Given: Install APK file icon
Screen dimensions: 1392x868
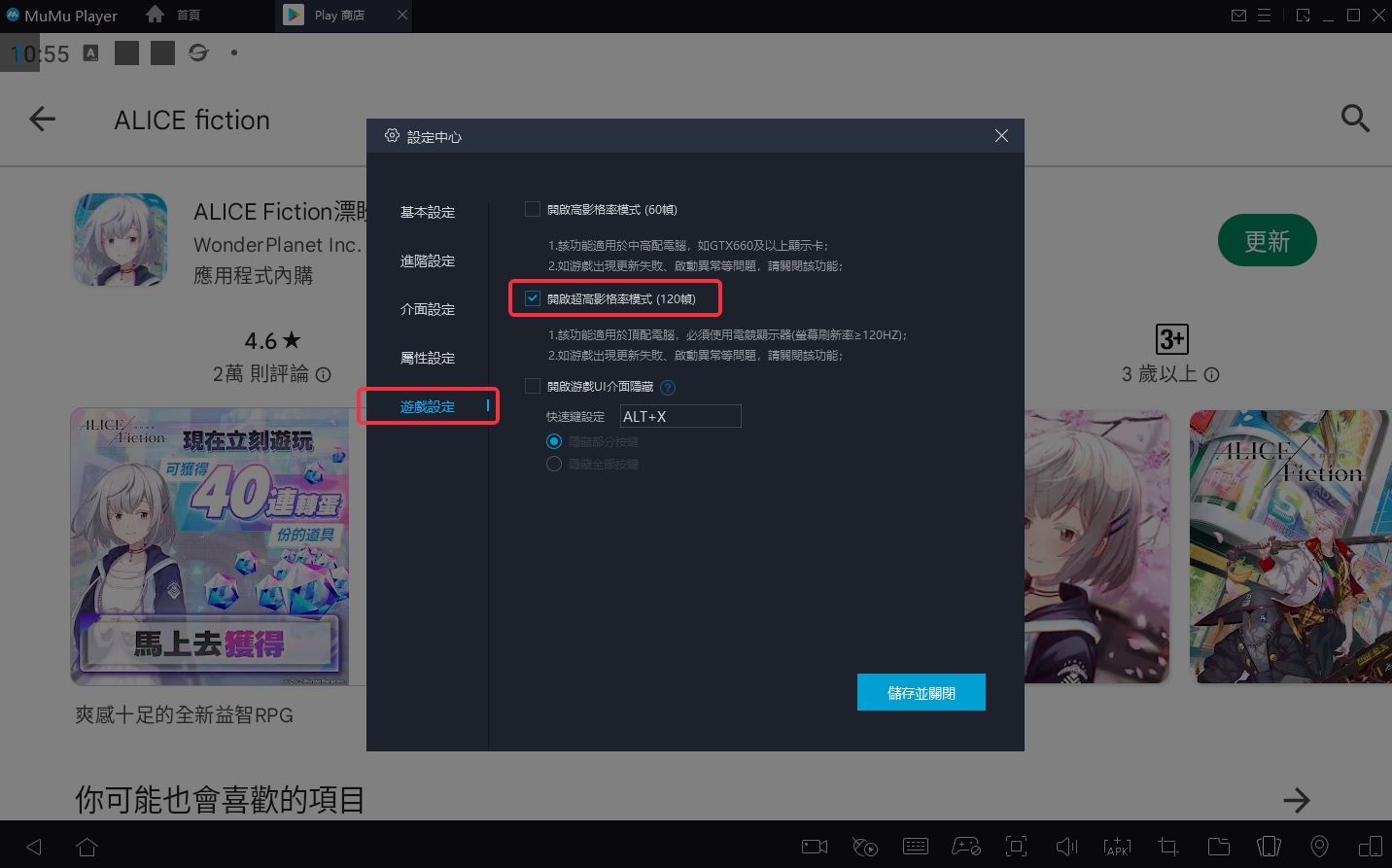Looking at the screenshot, I should (1117, 847).
